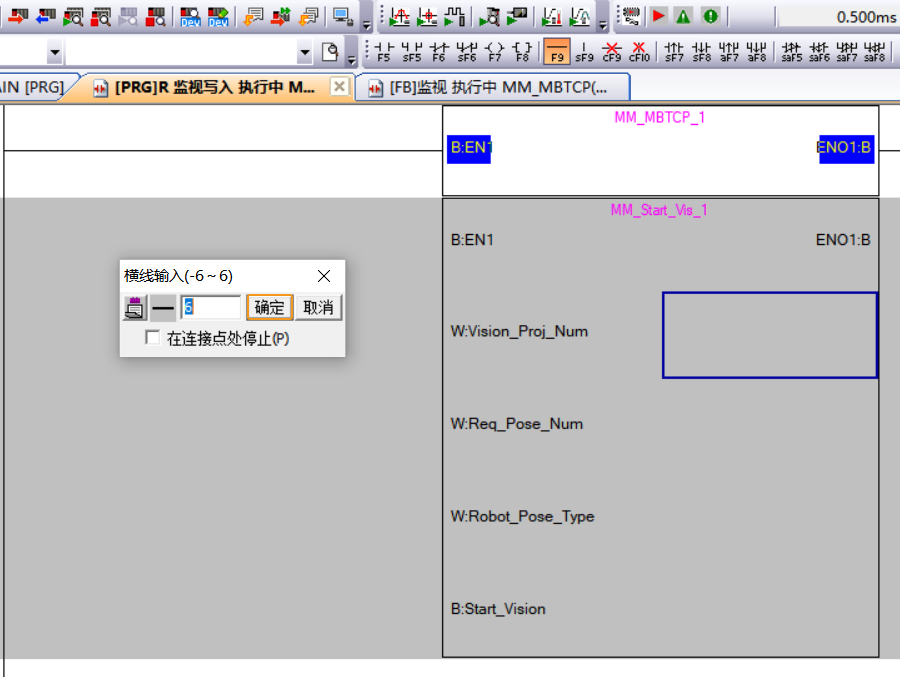Click the Dev modify value icon
Viewport: 900px width, 677px height.
(218, 17)
